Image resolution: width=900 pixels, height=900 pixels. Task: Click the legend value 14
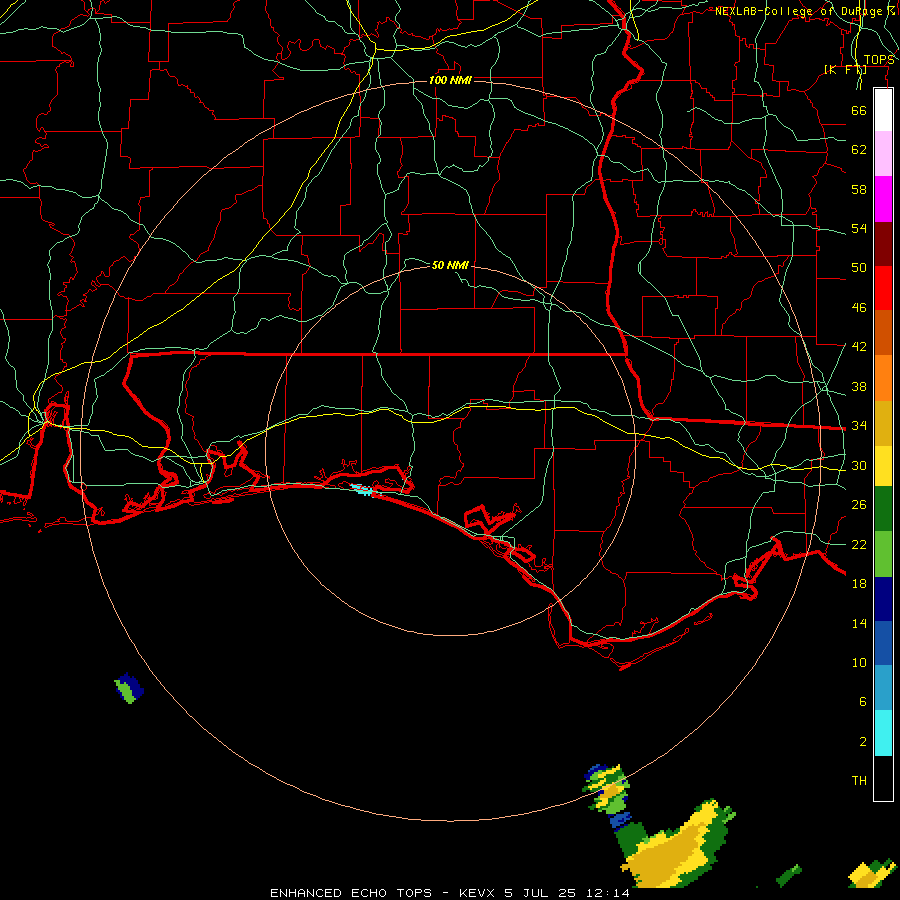click(859, 623)
